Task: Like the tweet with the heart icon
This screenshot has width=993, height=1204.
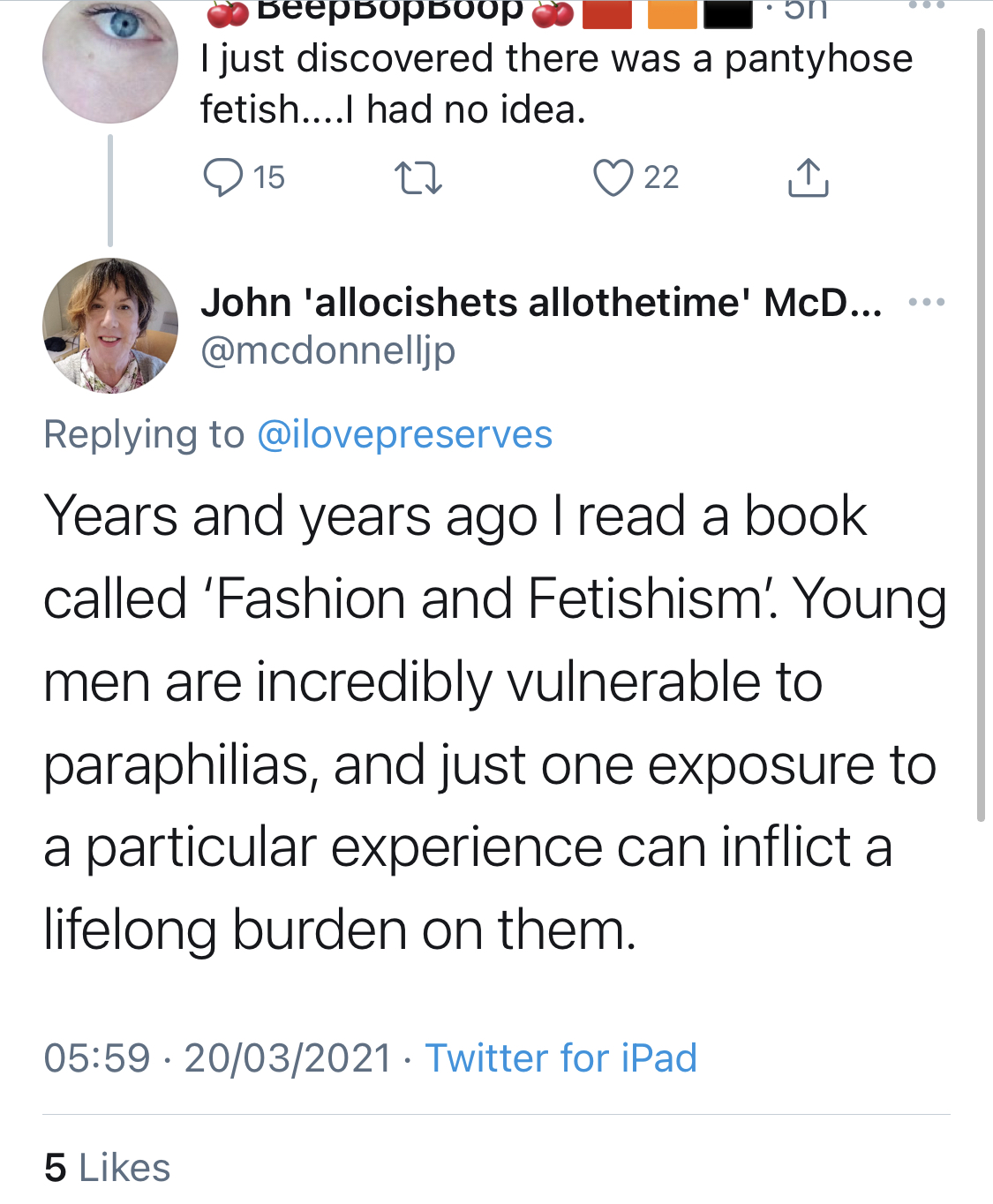Action: point(613,177)
